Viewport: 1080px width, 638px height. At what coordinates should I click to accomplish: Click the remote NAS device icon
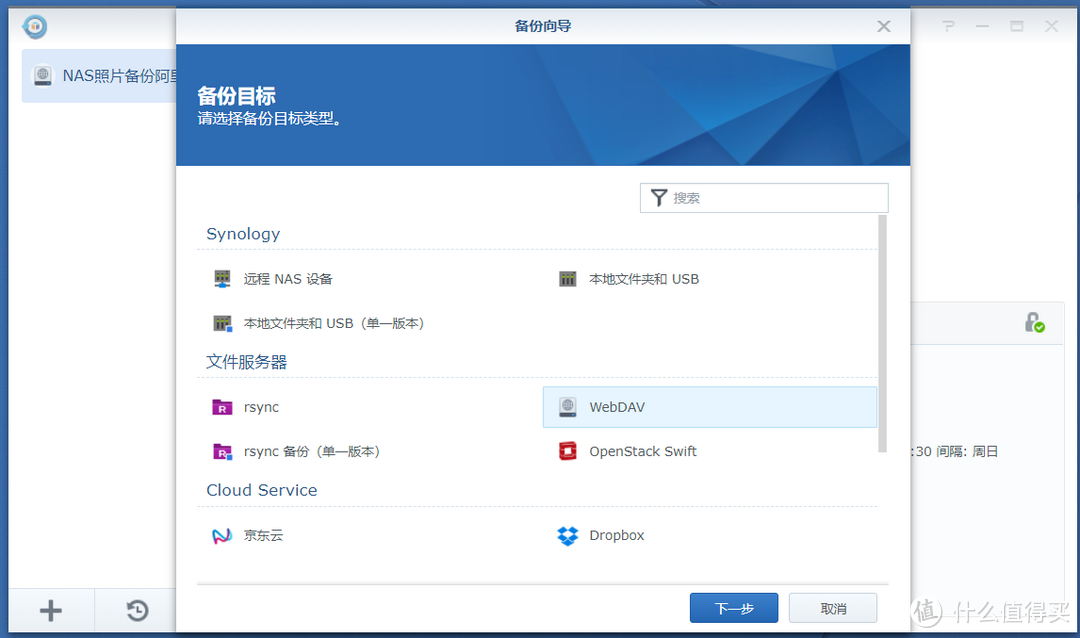click(222, 279)
